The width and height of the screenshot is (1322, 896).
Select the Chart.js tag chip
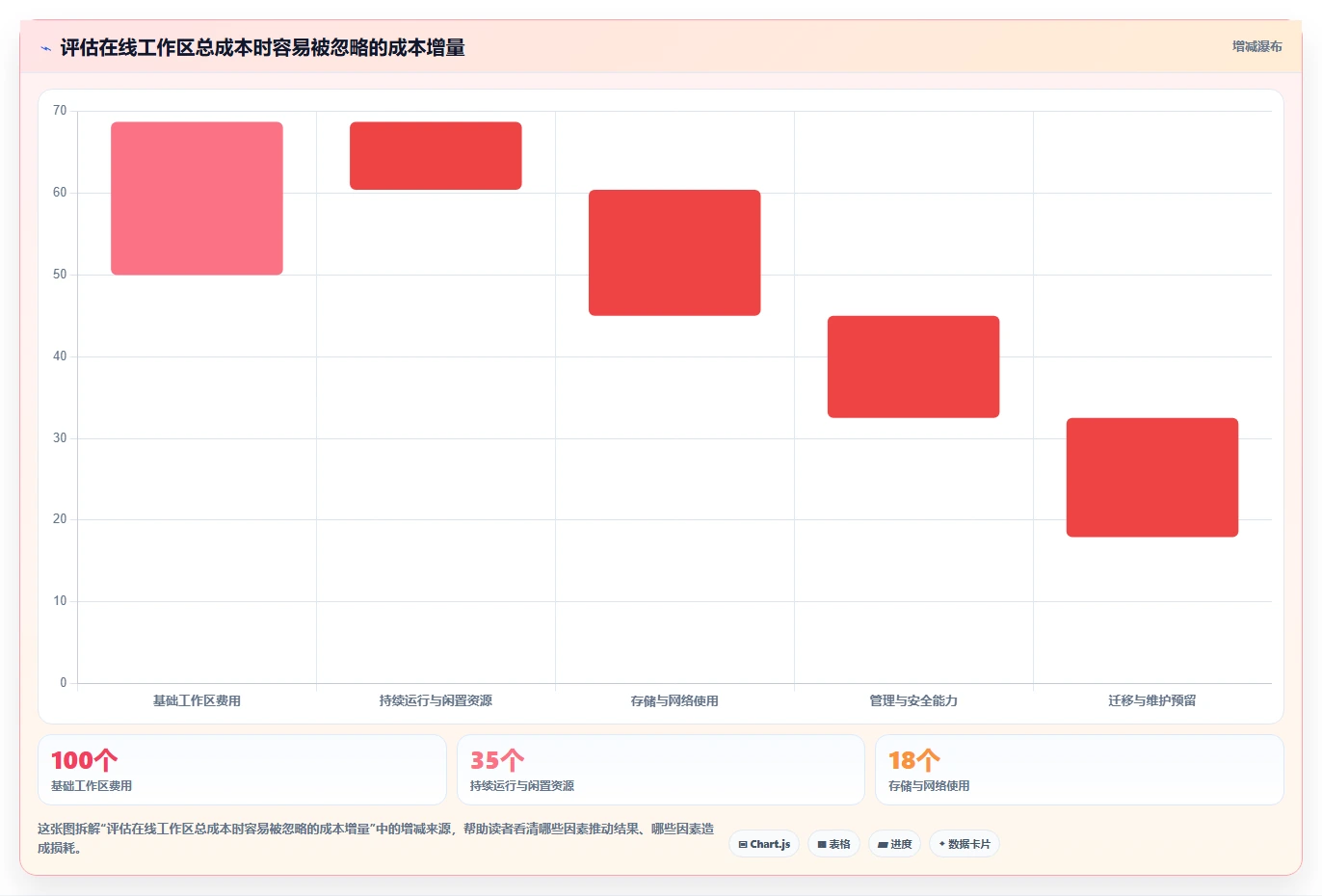(764, 844)
